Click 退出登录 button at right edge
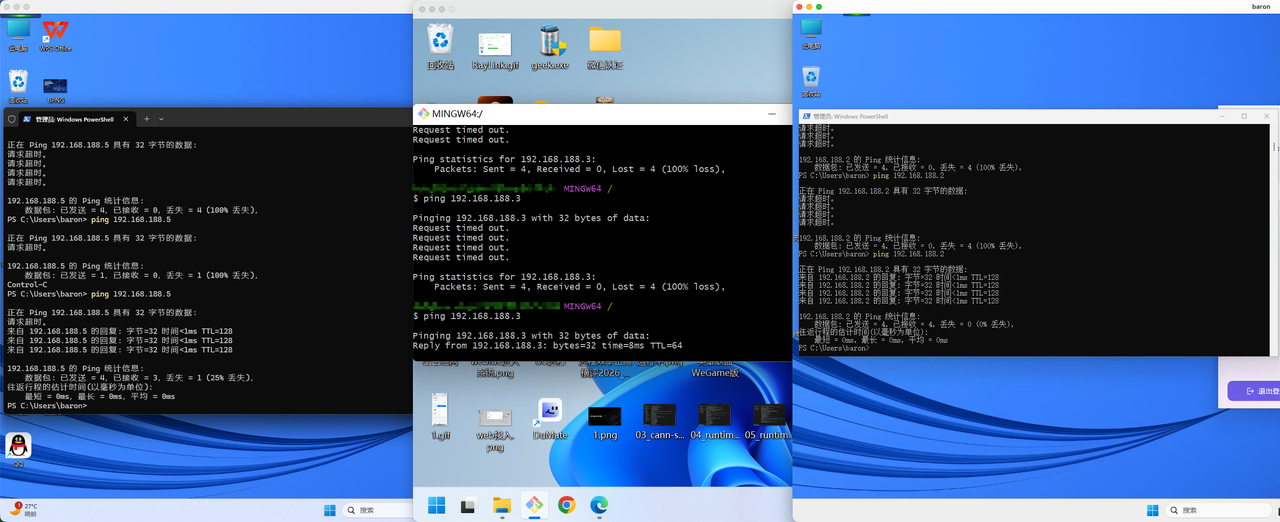This screenshot has width=1280, height=522. tap(1255, 391)
